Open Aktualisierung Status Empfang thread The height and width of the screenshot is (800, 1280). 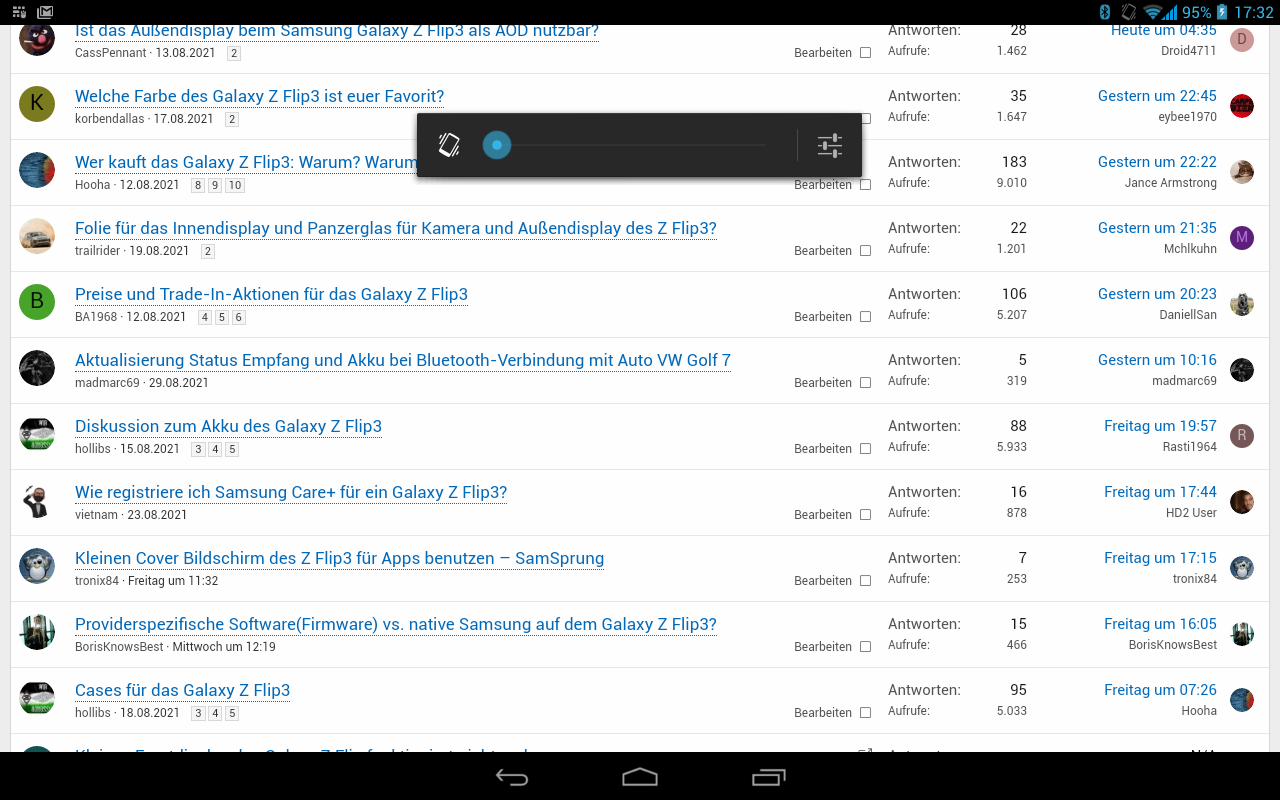click(403, 360)
